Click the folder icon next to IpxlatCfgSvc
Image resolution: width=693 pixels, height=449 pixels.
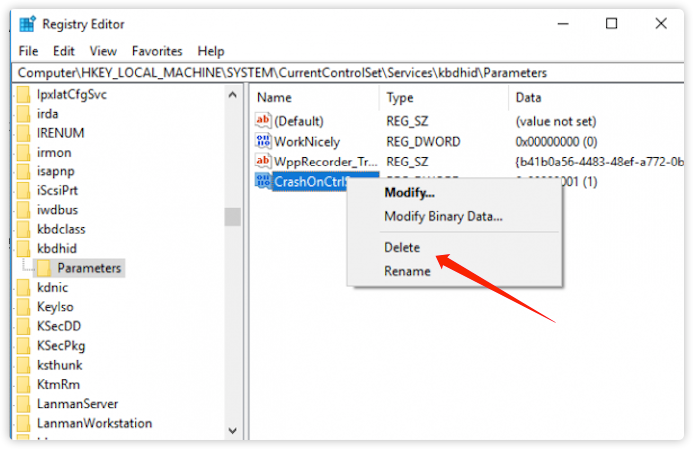(23, 94)
